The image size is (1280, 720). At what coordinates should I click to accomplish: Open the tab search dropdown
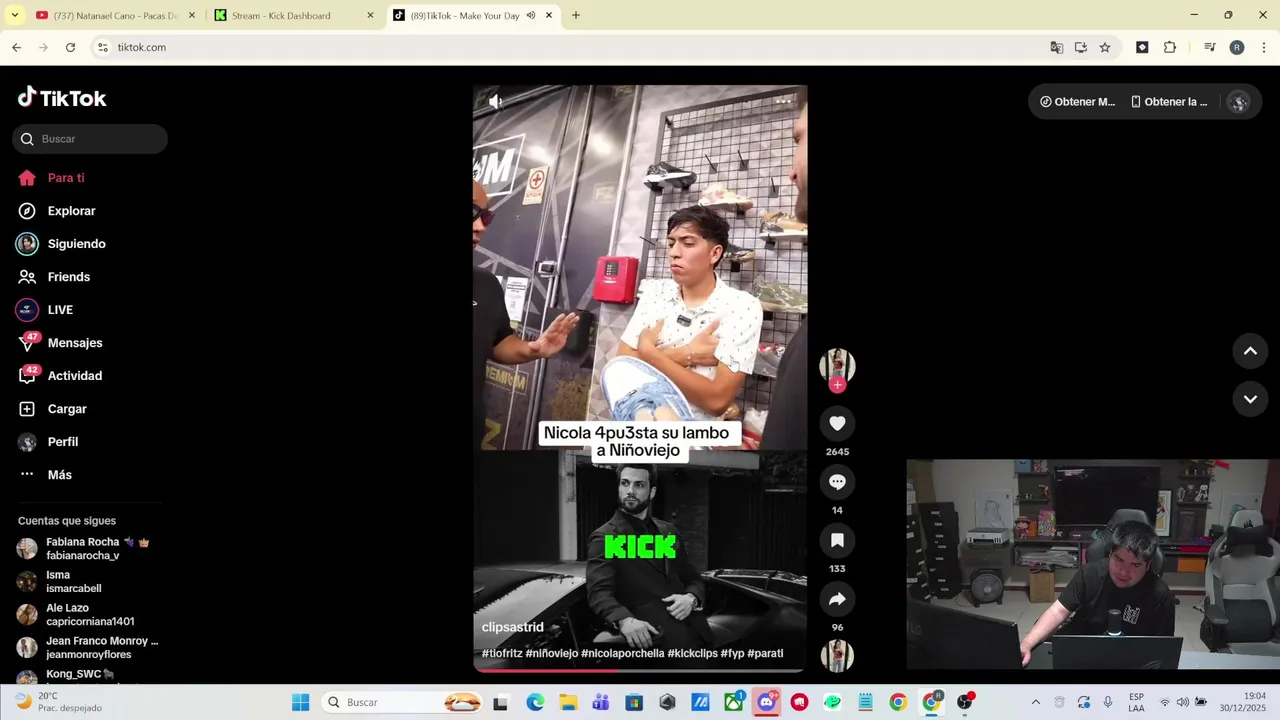(x=14, y=15)
